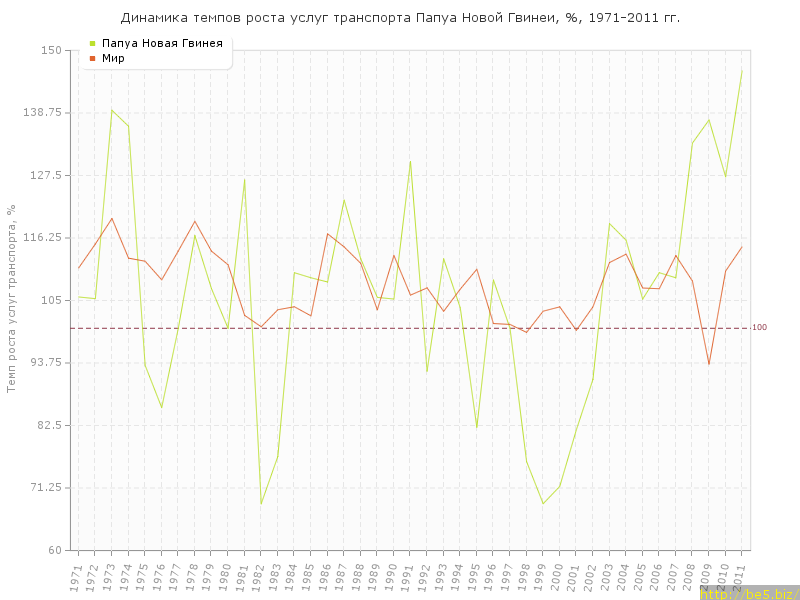Viewport: 800px width, 600px height.
Task: Click the green line's 1973 peak point
Action: [112, 110]
